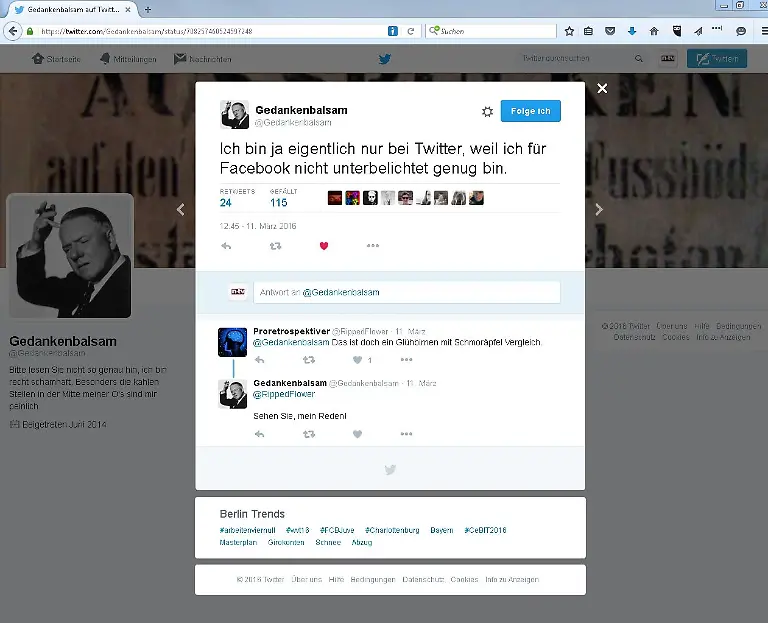Screen dimensions: 768x623
Task: Go to next tweet with right arrow
Action: (599, 210)
